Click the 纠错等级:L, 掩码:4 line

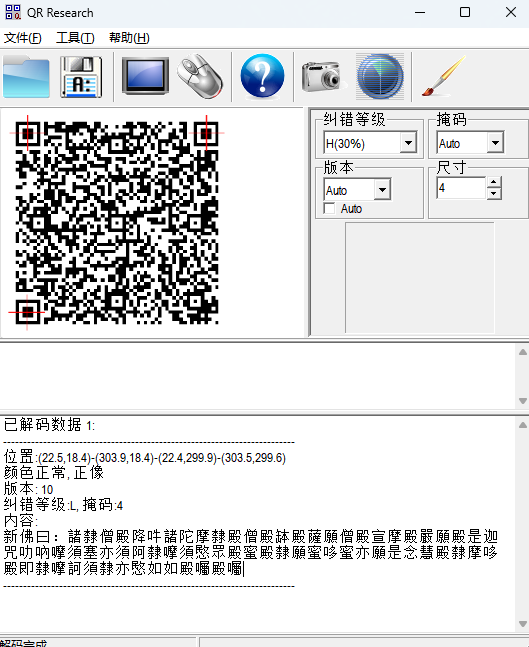click(64, 505)
